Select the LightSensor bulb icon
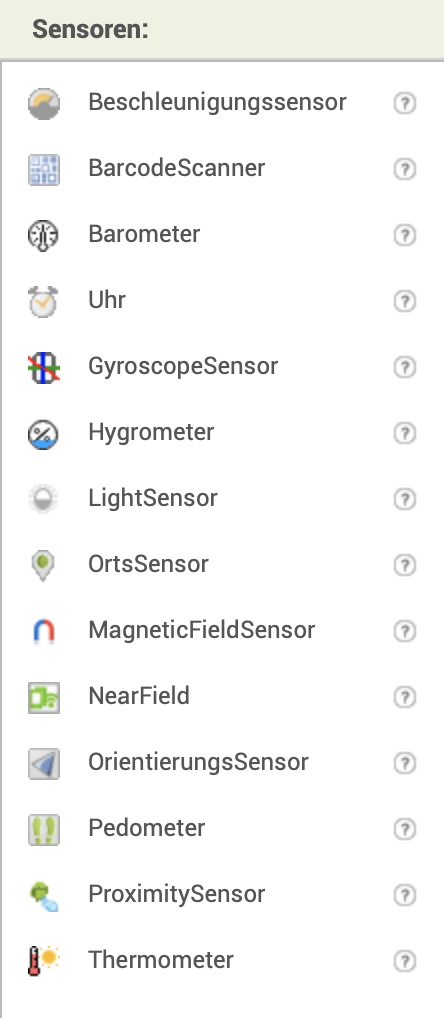Image resolution: width=444 pixels, height=1018 pixels. (43, 499)
